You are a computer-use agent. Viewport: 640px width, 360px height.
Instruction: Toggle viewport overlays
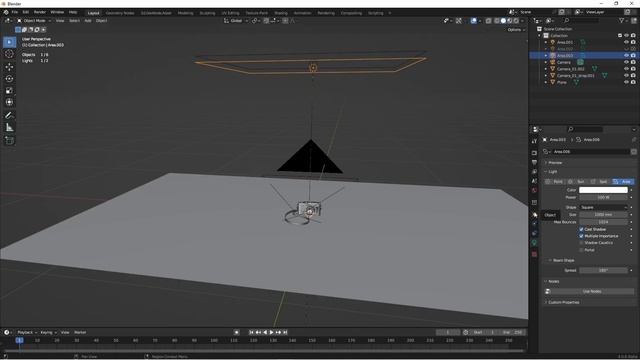pyautogui.click(x=473, y=20)
